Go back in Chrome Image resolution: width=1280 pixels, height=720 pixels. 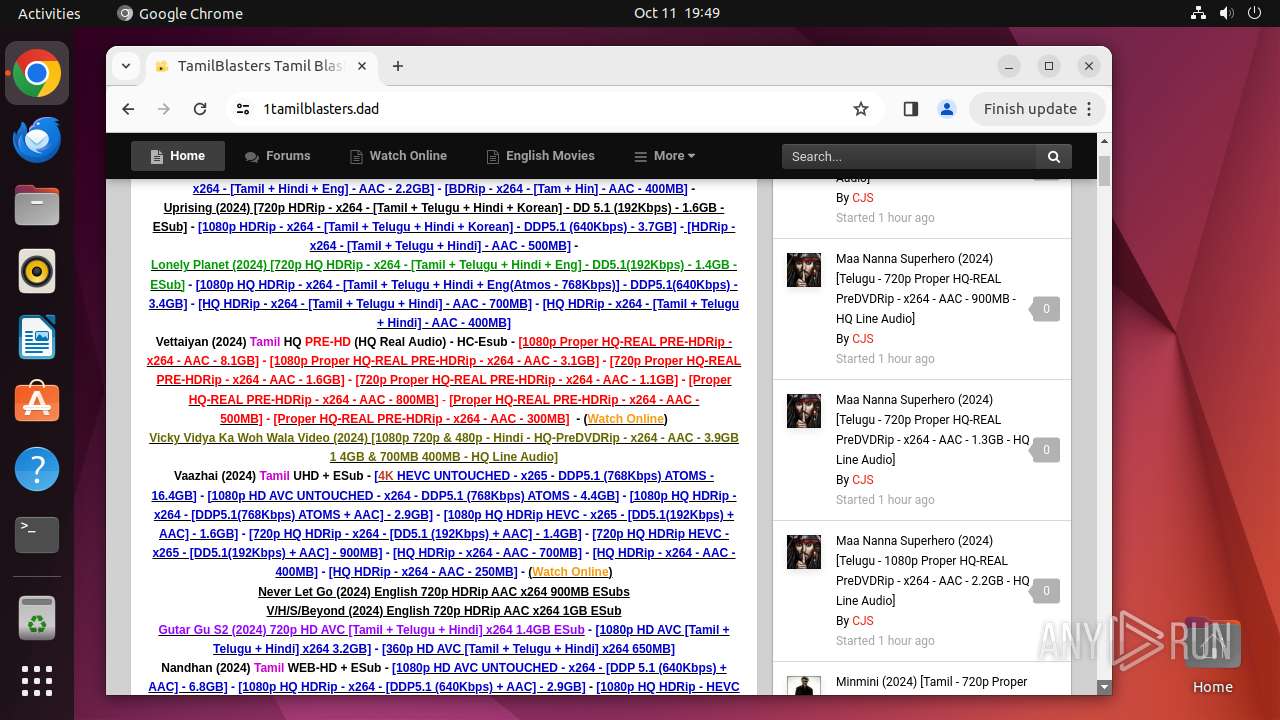coord(128,109)
